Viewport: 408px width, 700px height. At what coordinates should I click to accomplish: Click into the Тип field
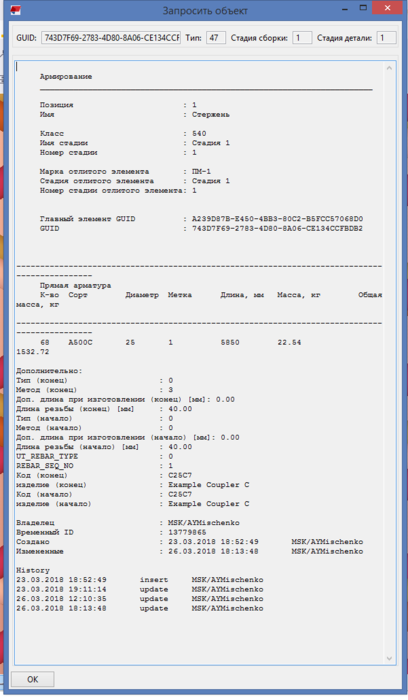click(x=216, y=38)
